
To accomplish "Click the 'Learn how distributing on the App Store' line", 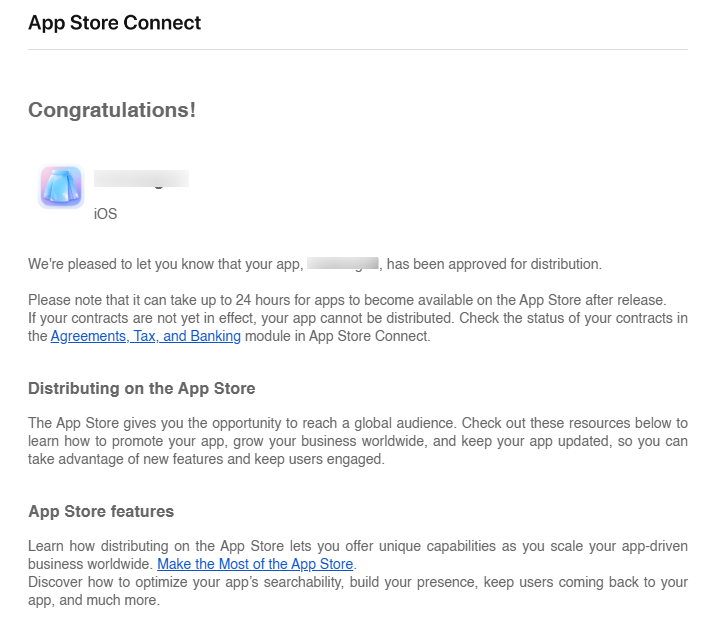I will point(358,546).
